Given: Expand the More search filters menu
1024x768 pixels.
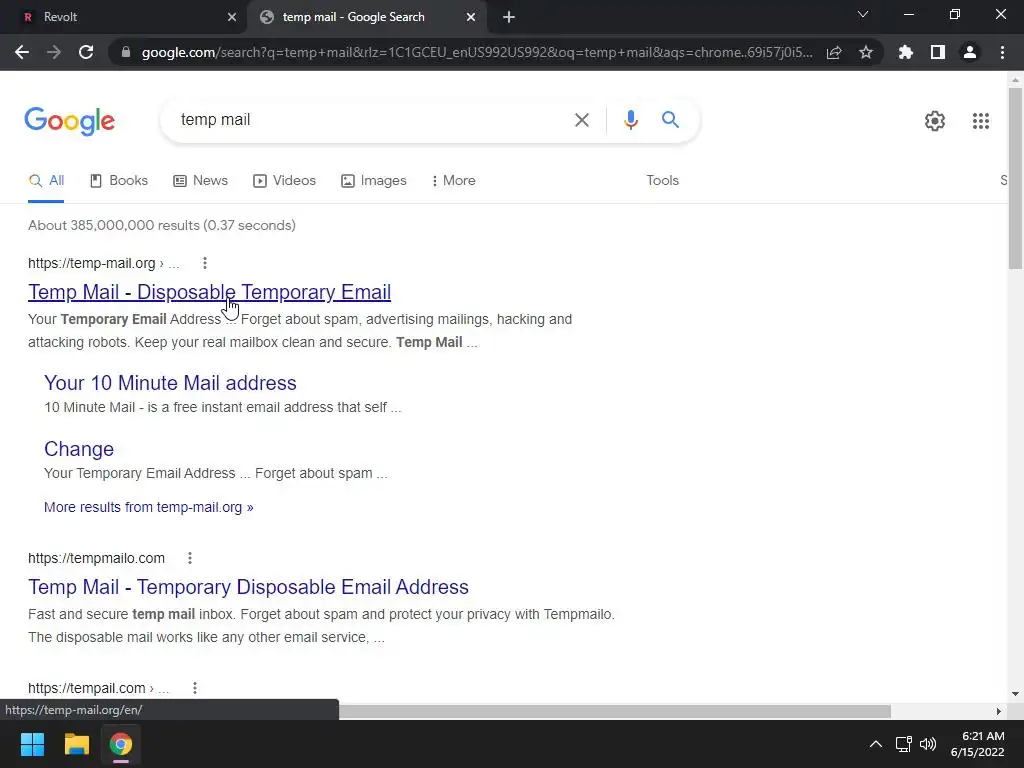Looking at the screenshot, I should pyautogui.click(x=453, y=181).
